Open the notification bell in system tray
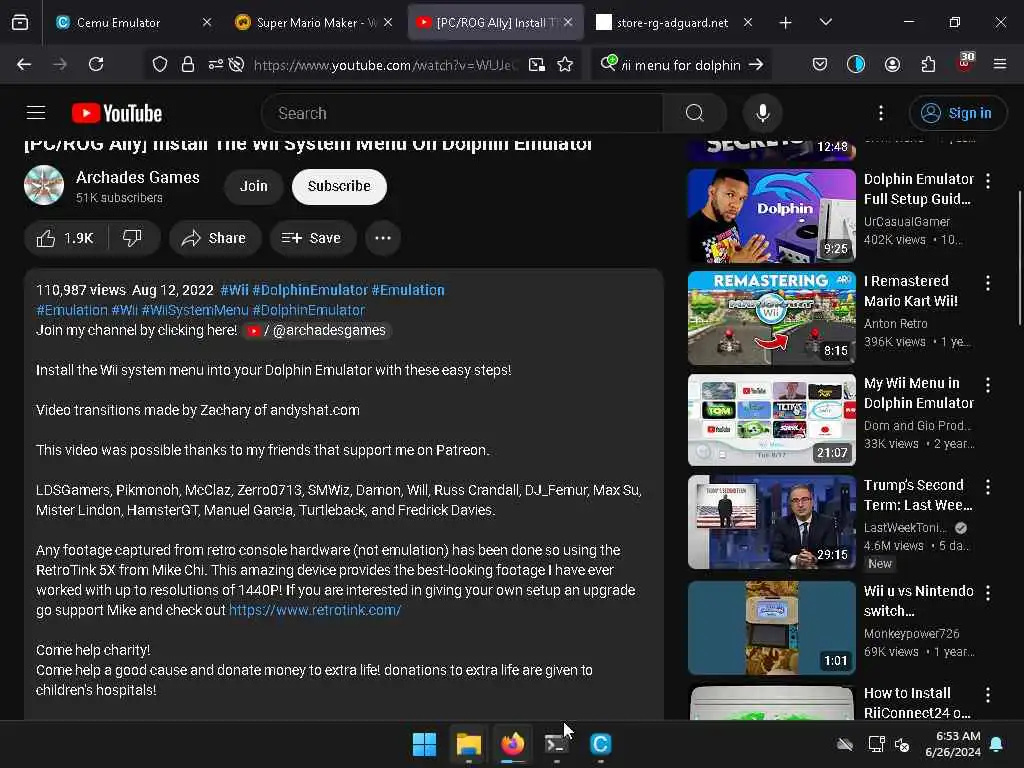The width and height of the screenshot is (1024, 768). click(x=997, y=744)
